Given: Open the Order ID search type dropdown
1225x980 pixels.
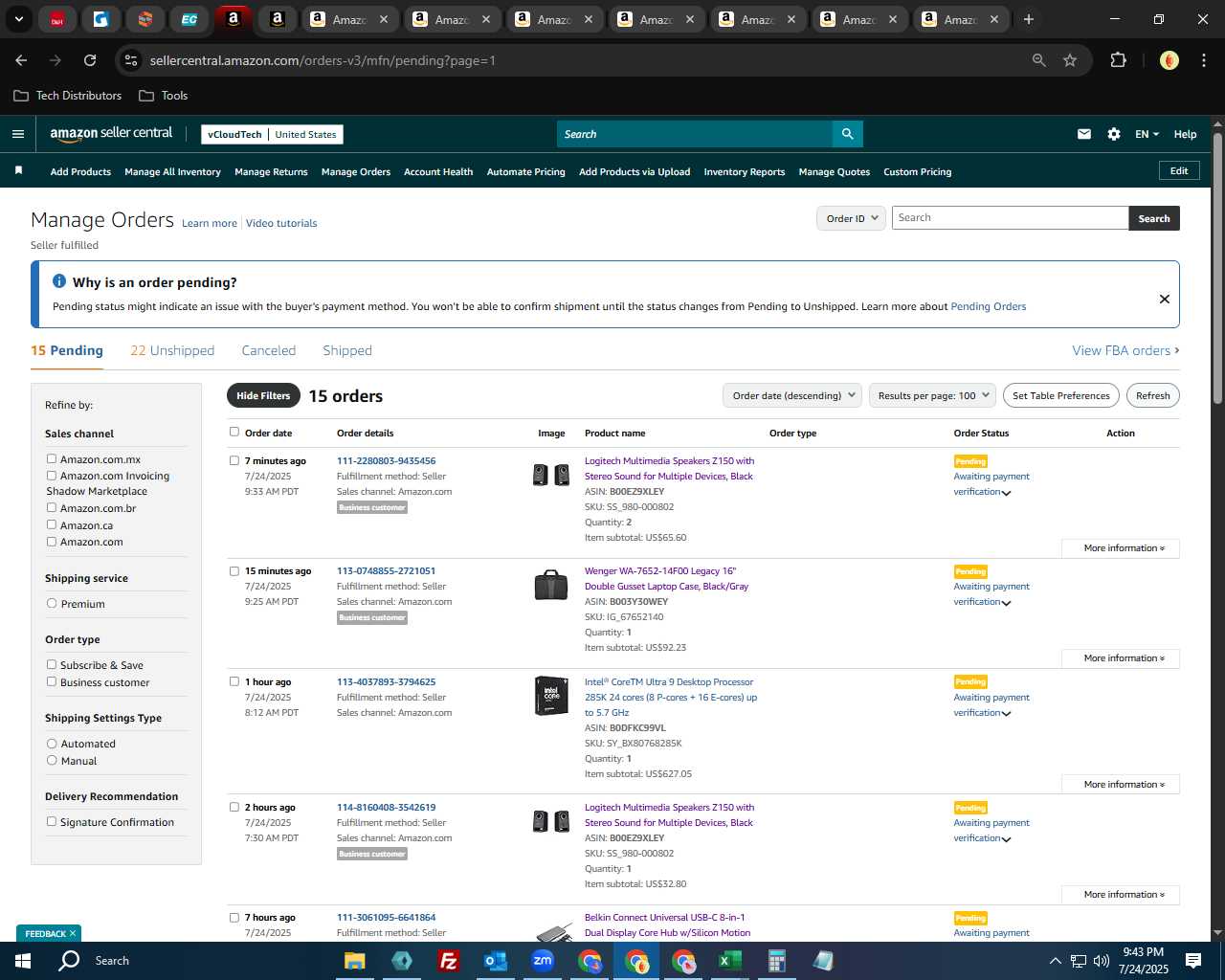Looking at the screenshot, I should [851, 218].
